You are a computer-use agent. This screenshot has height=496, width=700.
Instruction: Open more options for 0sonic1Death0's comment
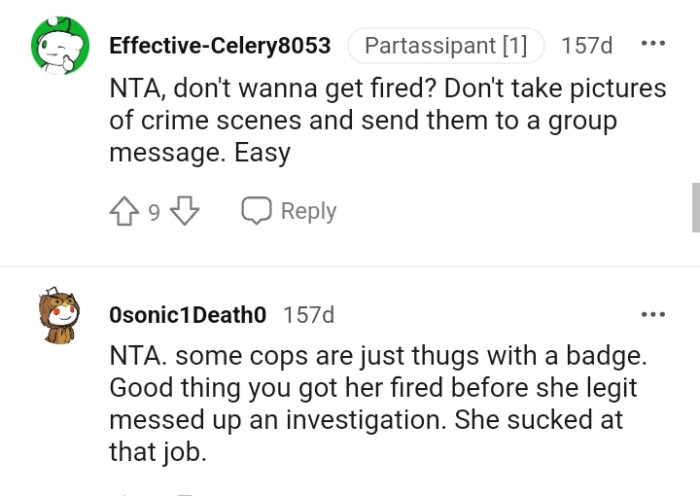(x=653, y=315)
